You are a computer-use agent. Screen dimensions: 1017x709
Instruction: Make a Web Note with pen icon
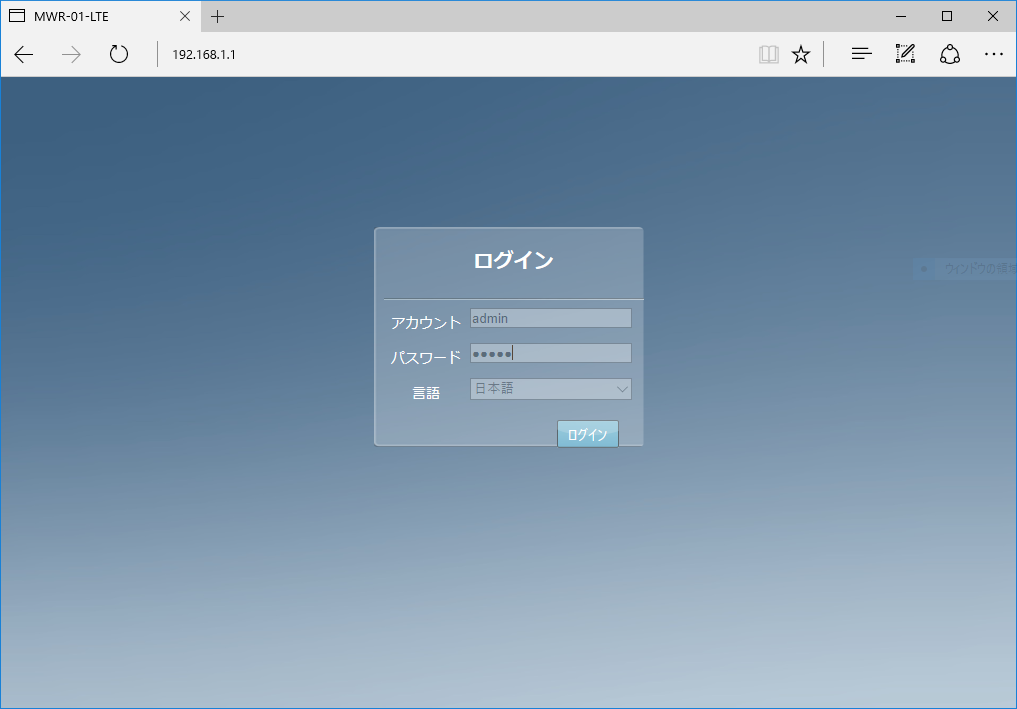coord(905,55)
